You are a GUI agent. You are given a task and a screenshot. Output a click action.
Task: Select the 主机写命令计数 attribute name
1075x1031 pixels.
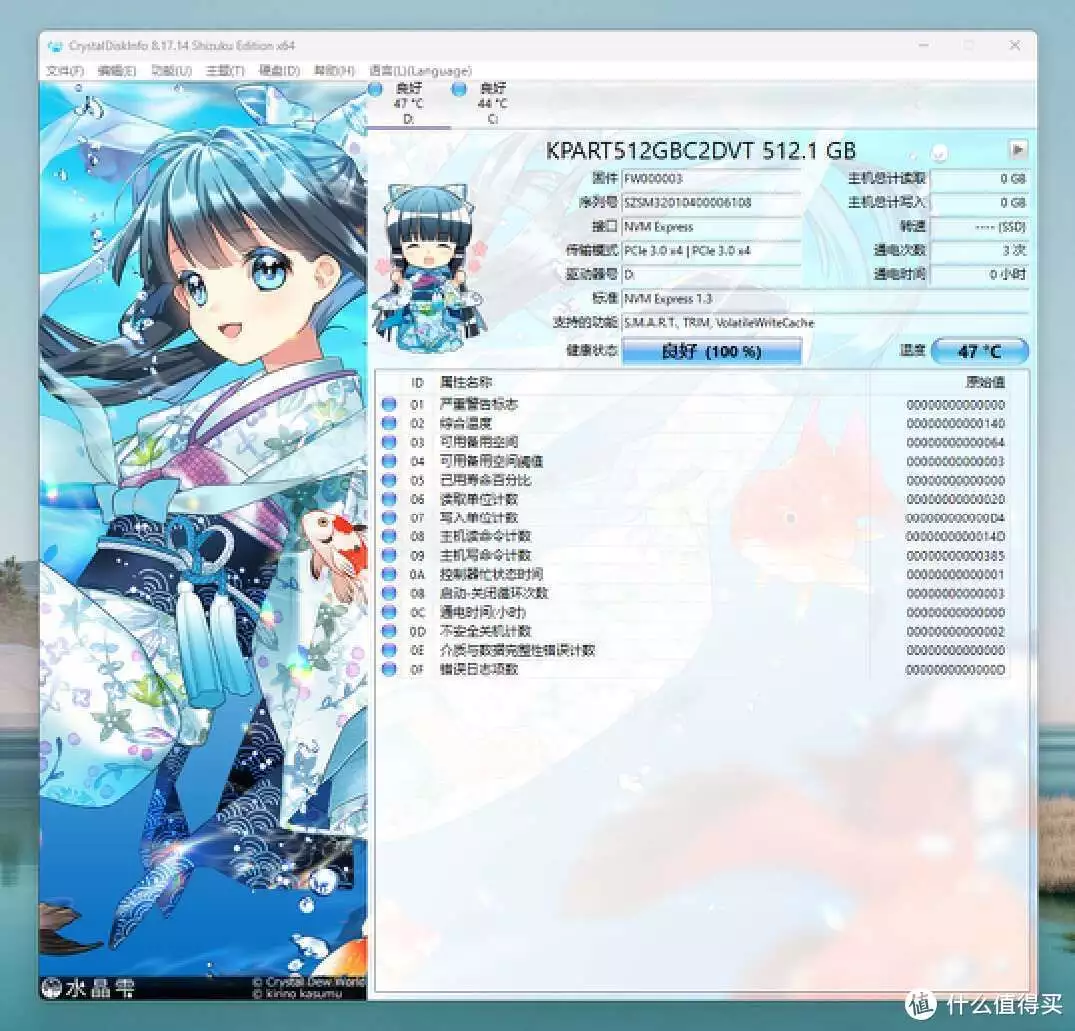pyautogui.click(x=485, y=555)
